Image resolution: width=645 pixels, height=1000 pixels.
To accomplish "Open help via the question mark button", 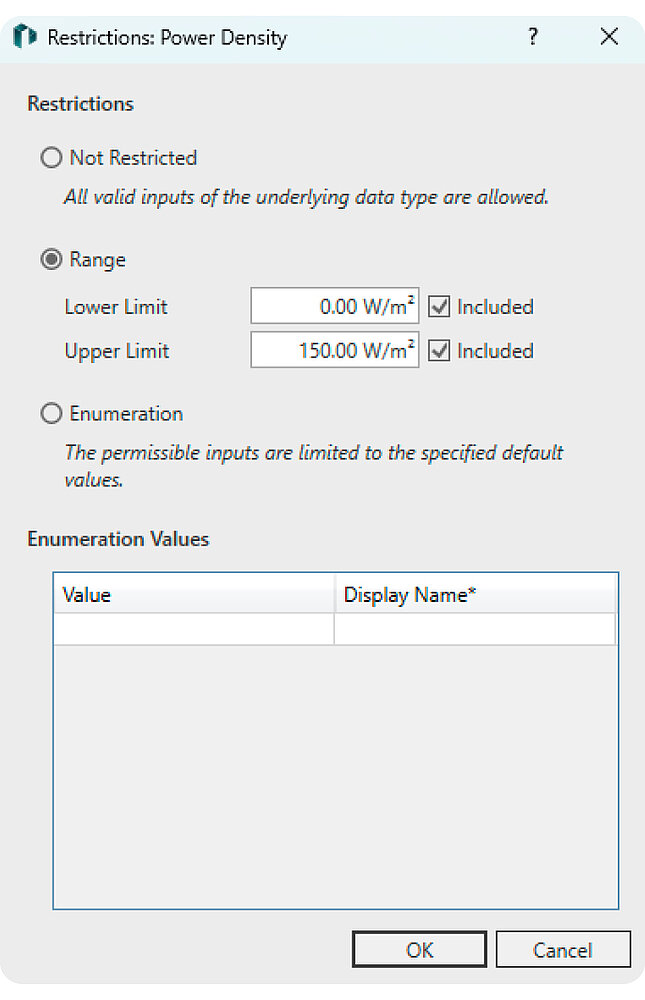I will tap(533, 38).
